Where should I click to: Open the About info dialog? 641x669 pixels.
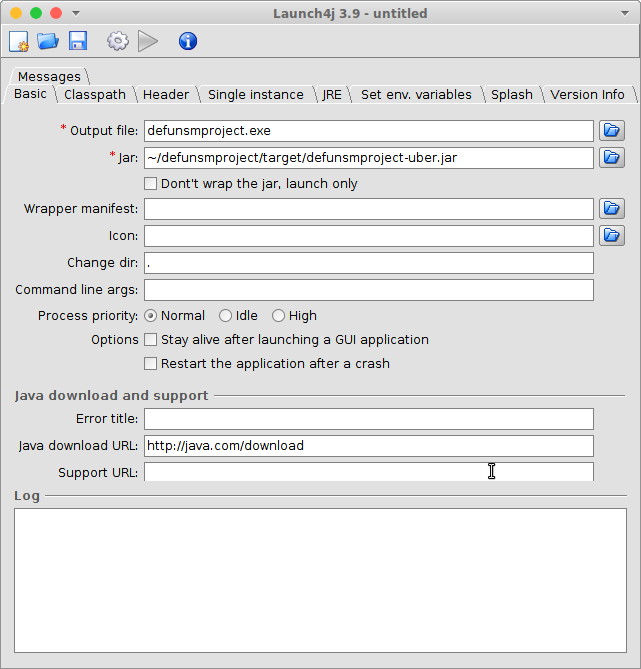point(188,41)
